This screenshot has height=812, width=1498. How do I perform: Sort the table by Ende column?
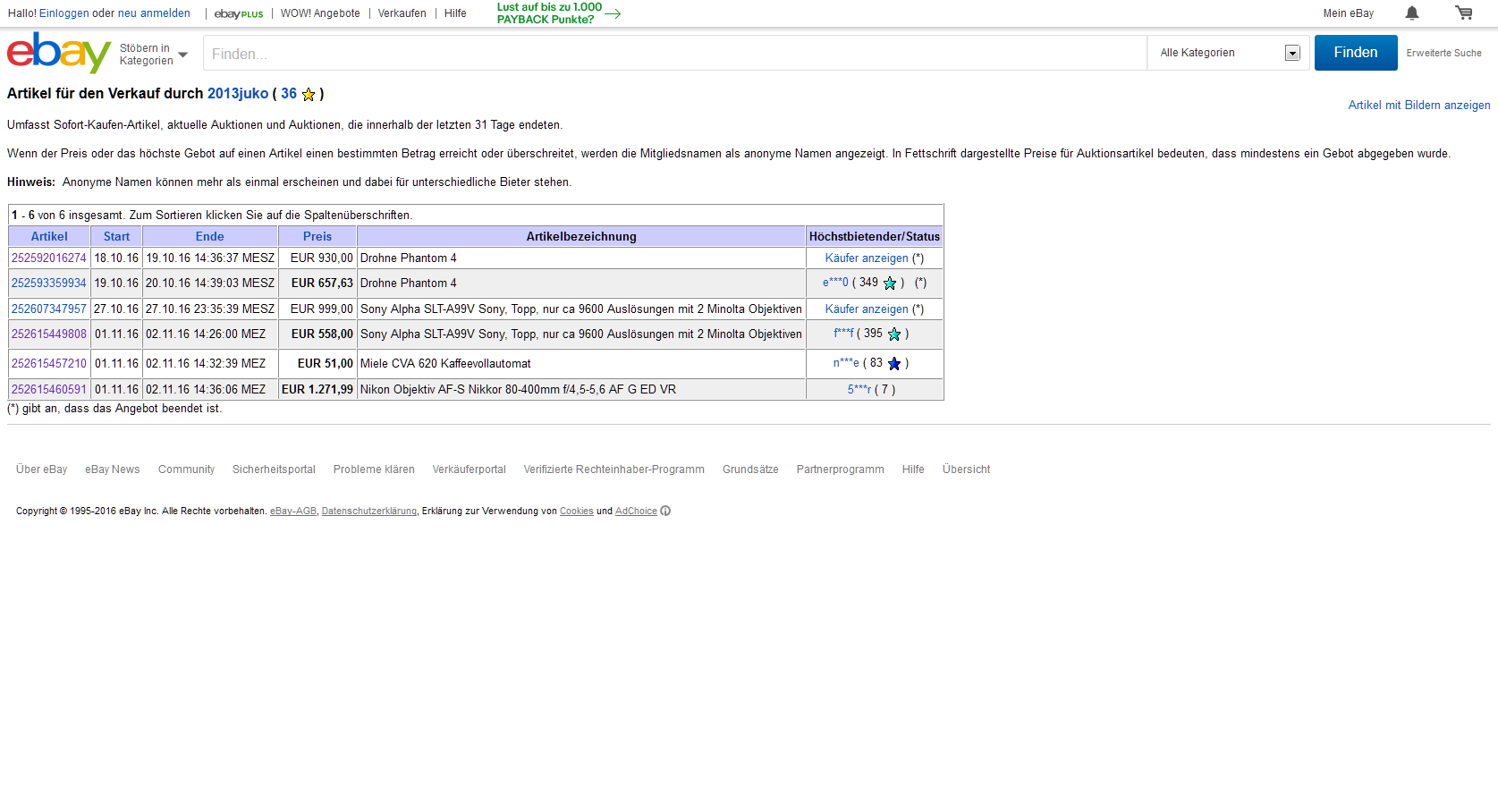click(209, 237)
